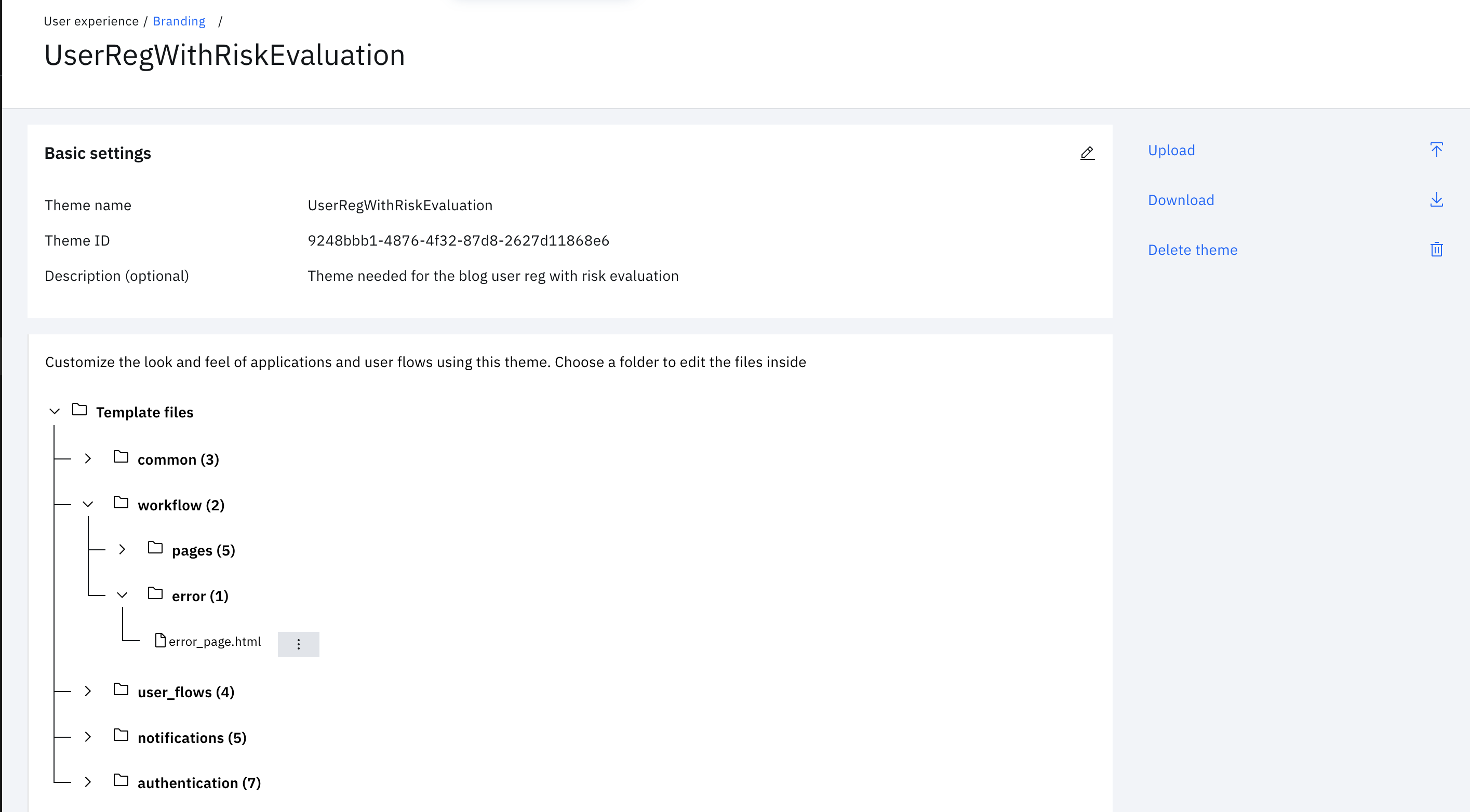Click the Delete theme link
This screenshot has width=1470, height=812.
tap(1192, 250)
